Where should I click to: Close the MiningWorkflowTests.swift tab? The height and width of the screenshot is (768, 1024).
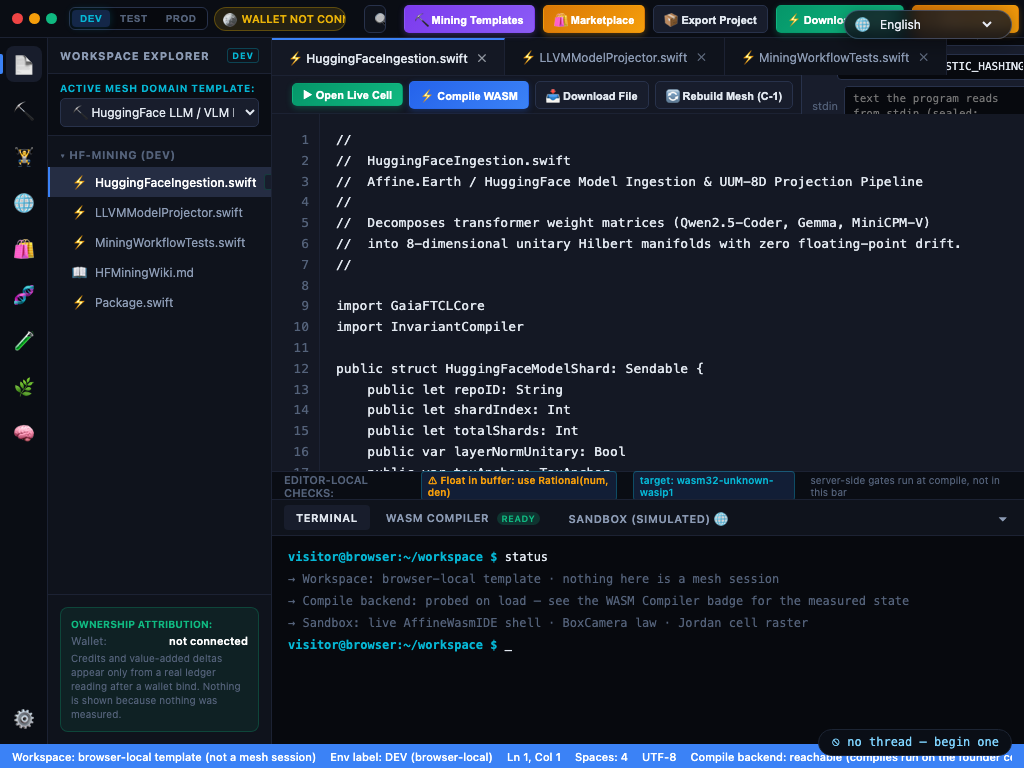coord(923,57)
